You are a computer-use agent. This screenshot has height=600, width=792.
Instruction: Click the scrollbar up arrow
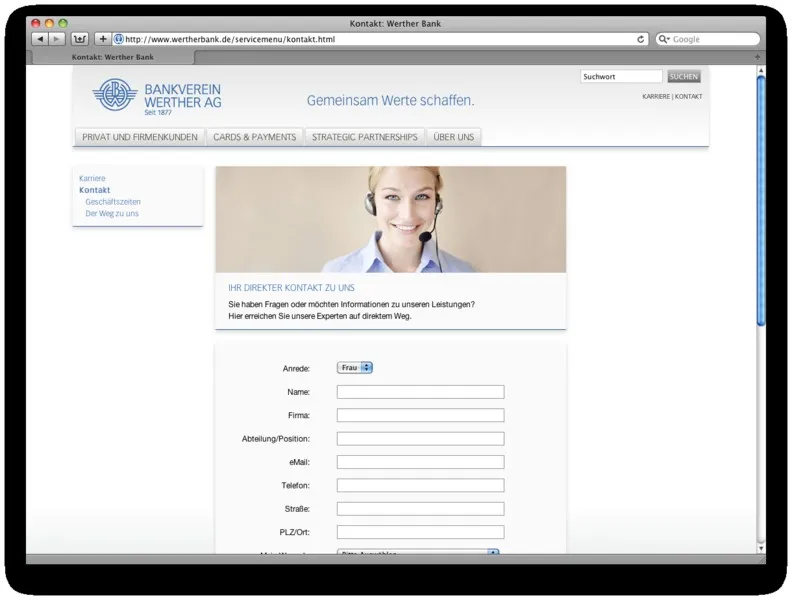point(761,70)
